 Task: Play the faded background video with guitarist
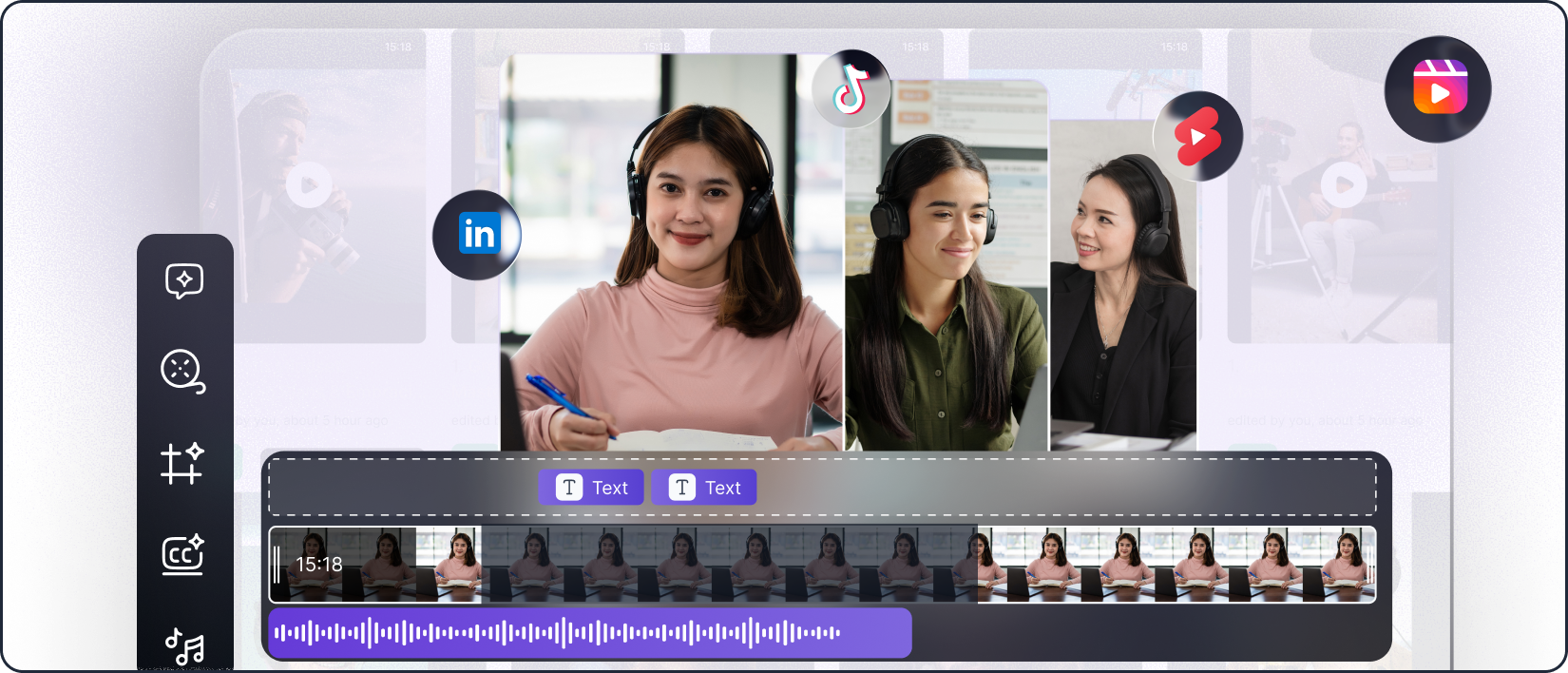pos(1345,184)
